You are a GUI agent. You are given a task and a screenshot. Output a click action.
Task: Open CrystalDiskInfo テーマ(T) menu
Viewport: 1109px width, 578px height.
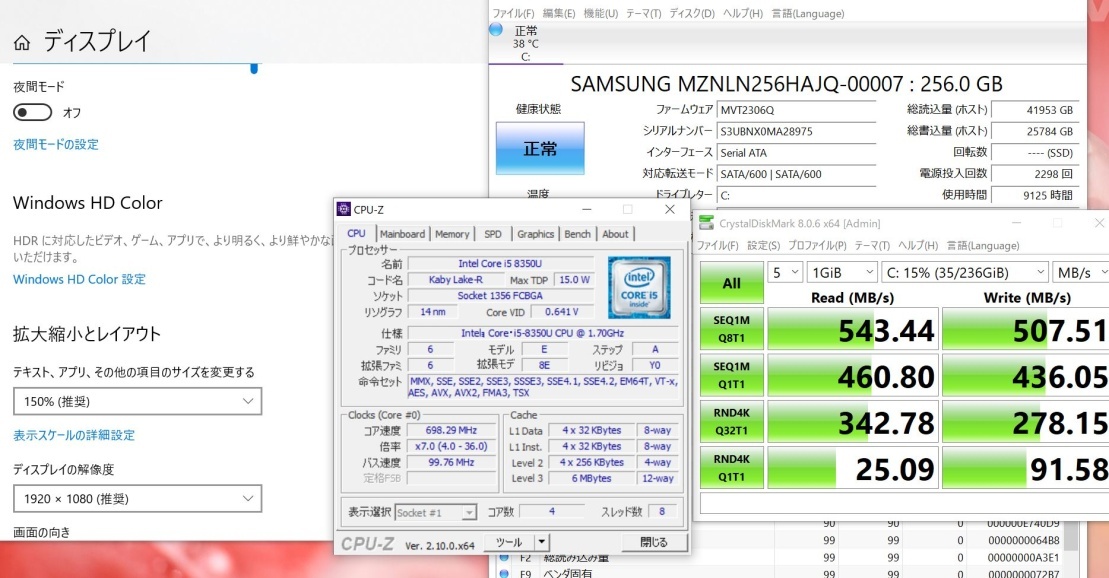point(644,13)
